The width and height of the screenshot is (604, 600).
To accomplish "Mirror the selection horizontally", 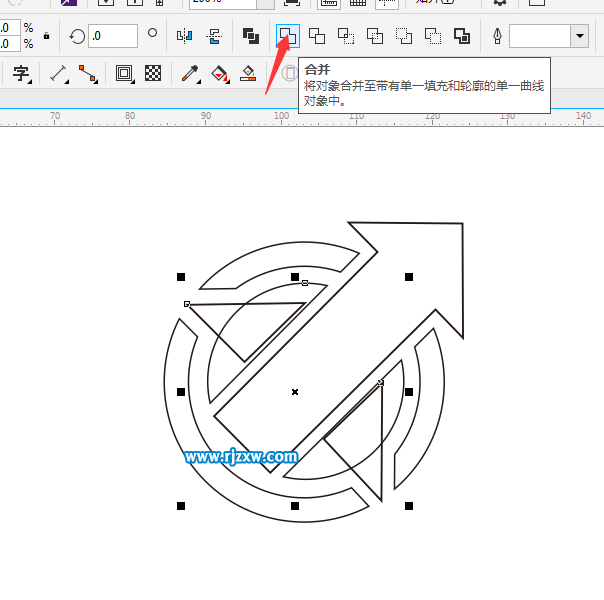I will click(184, 36).
